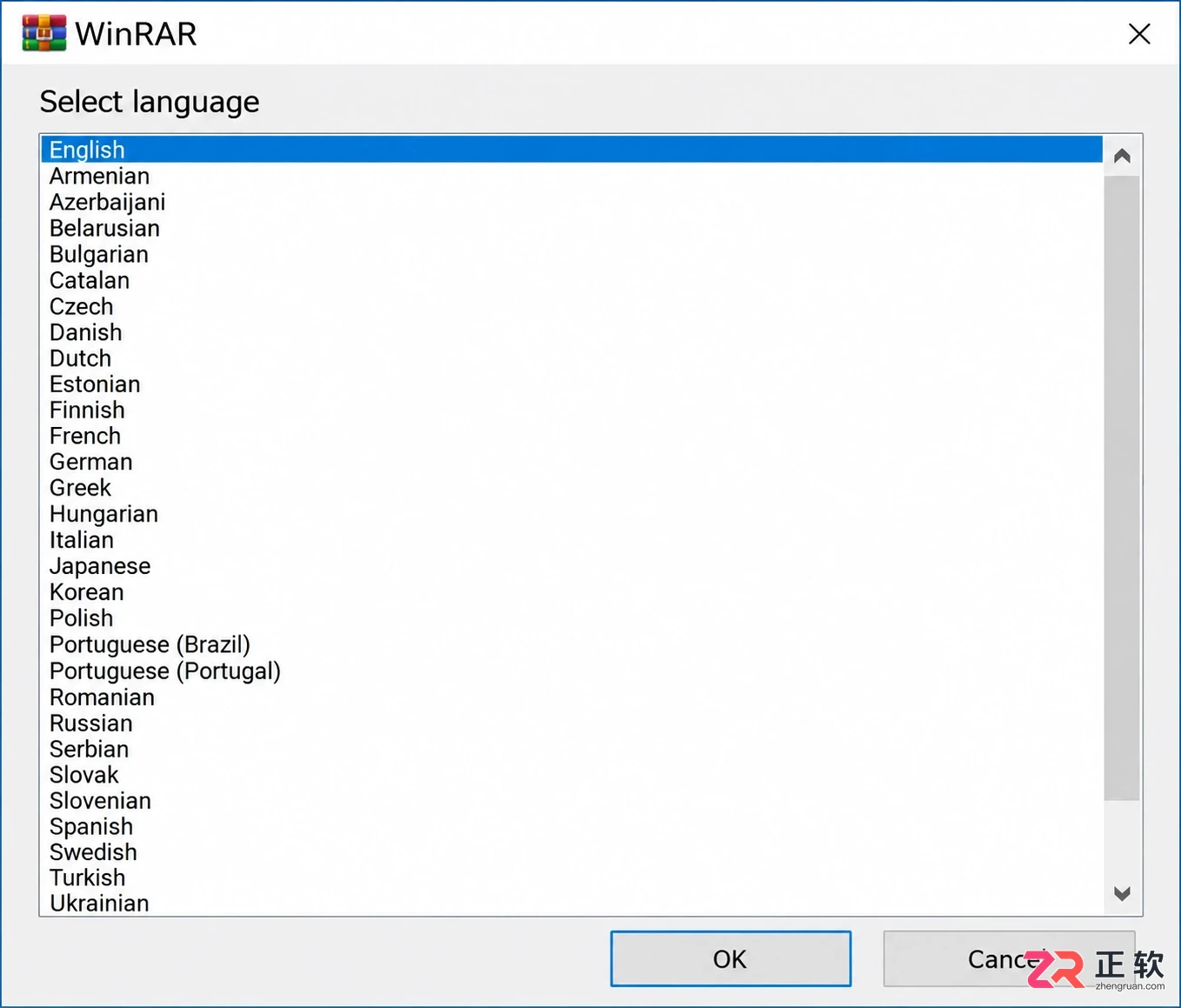Select Turkish from the list
Viewport: 1181px width, 1008px height.
tap(572, 878)
